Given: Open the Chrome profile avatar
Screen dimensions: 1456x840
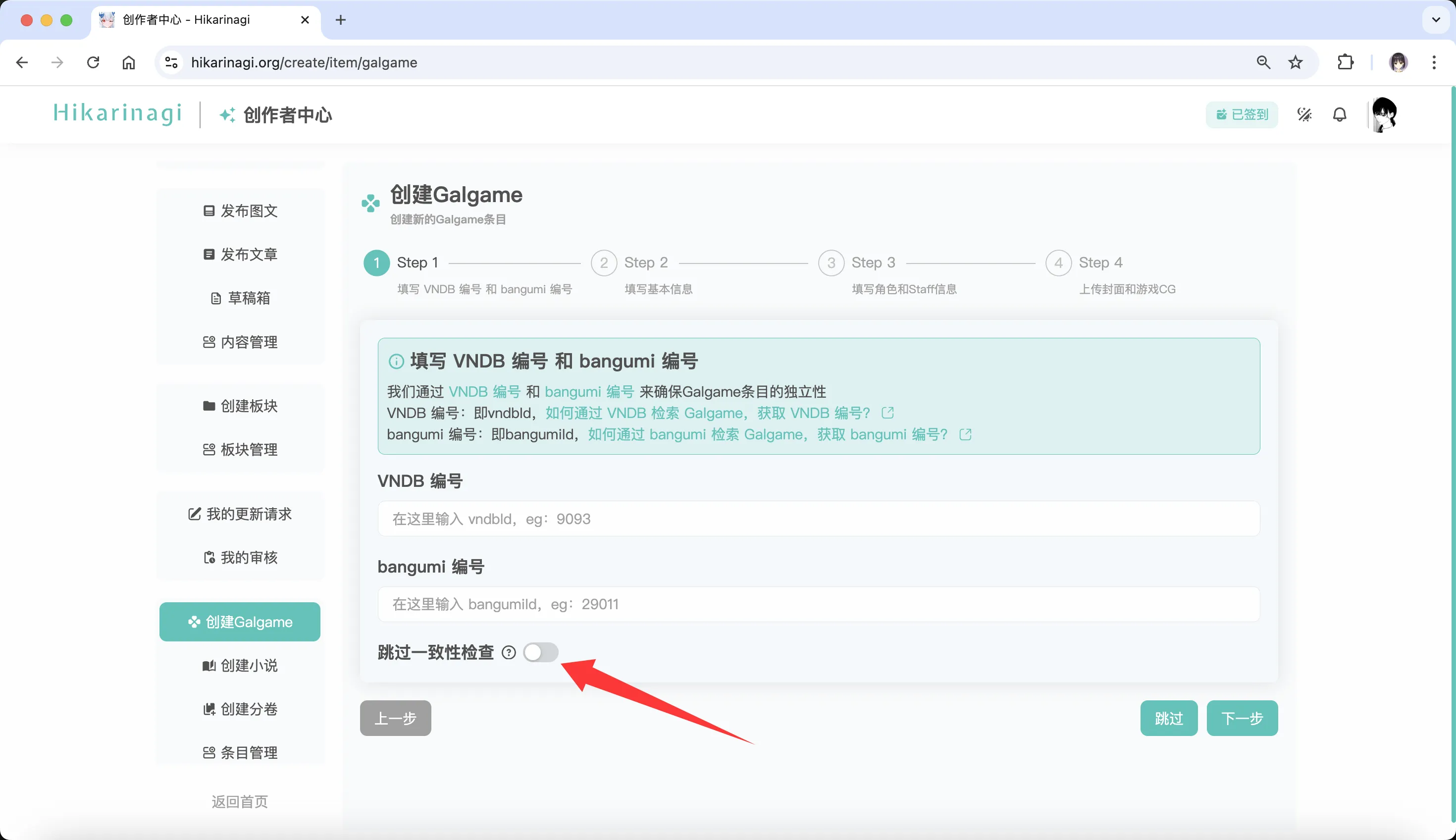Looking at the screenshot, I should 1399,62.
